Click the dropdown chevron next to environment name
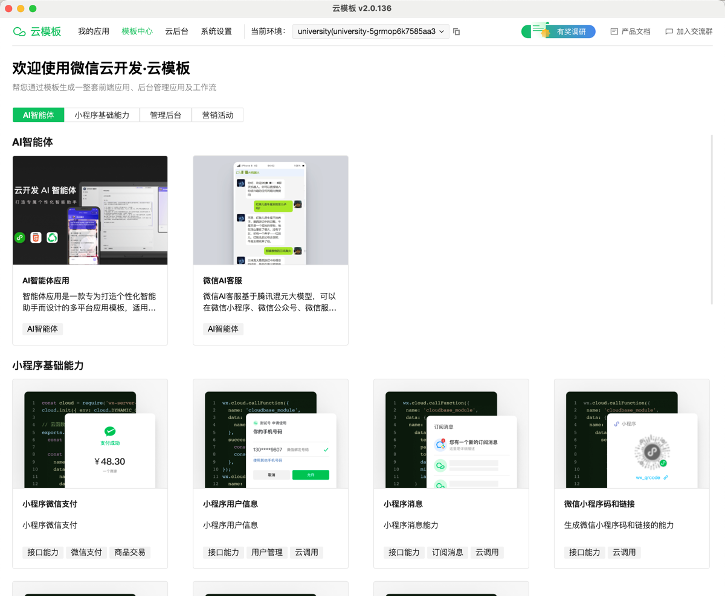The height and width of the screenshot is (596, 726). [442, 31]
